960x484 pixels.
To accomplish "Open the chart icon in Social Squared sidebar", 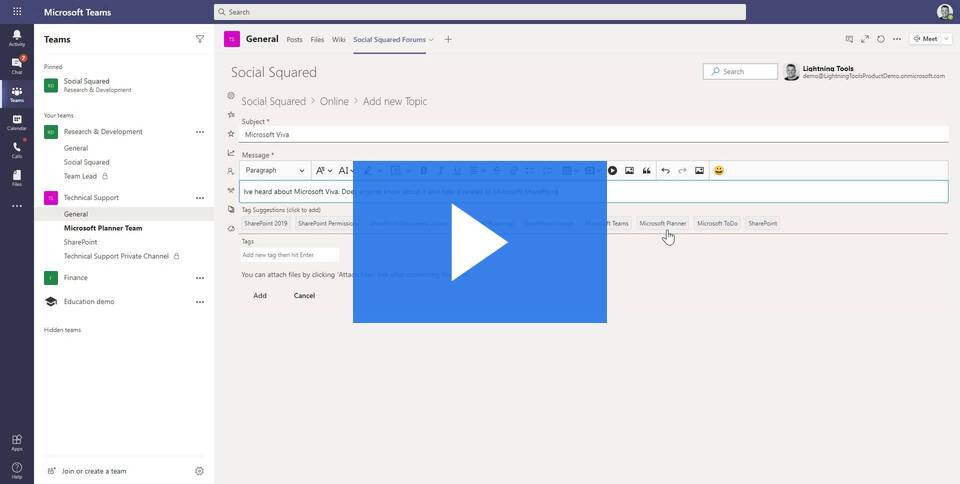I will [231, 152].
